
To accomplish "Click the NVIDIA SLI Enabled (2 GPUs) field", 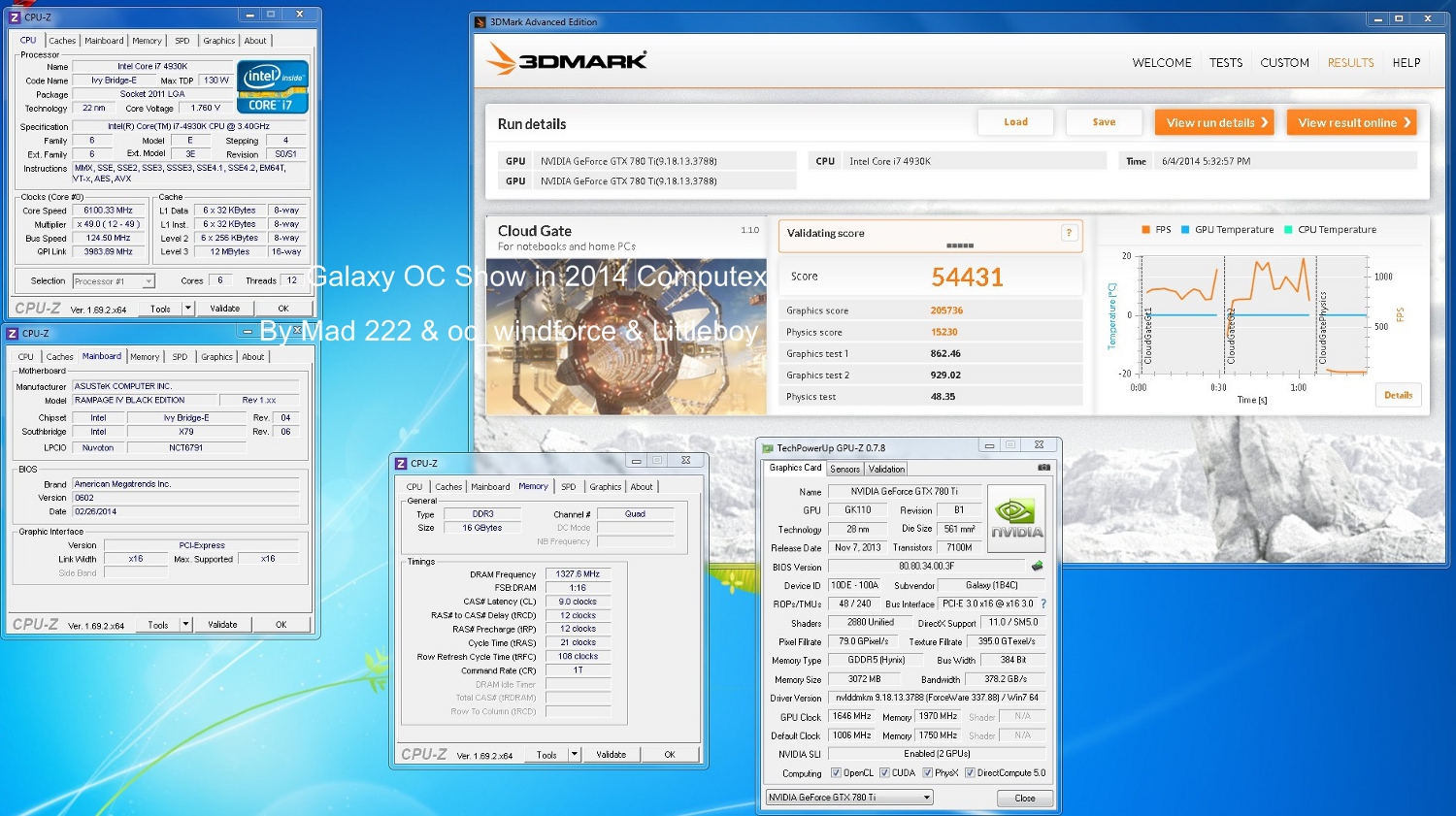I will (937, 754).
